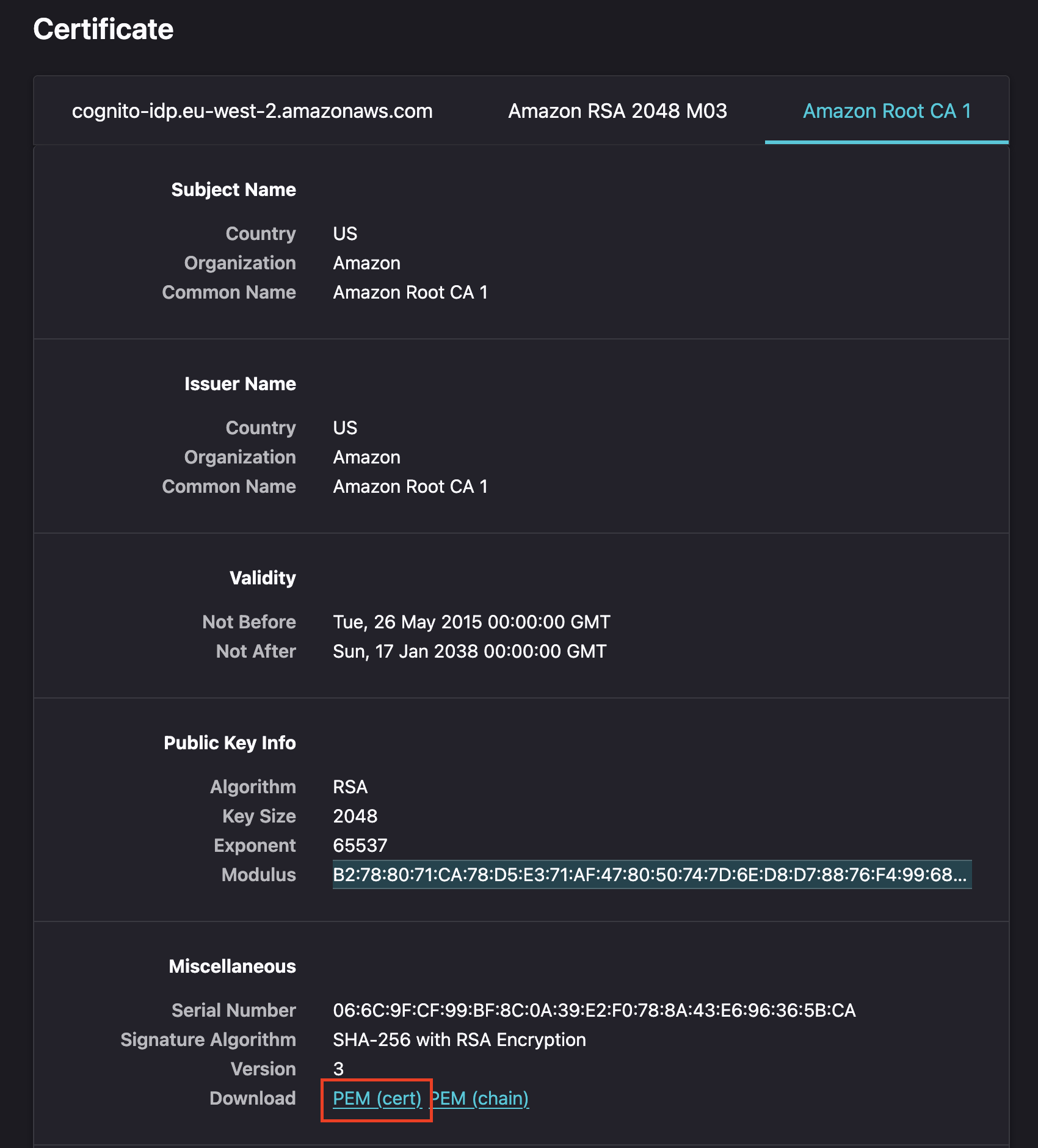
Task: Click the Not After date value
Action: (470, 652)
